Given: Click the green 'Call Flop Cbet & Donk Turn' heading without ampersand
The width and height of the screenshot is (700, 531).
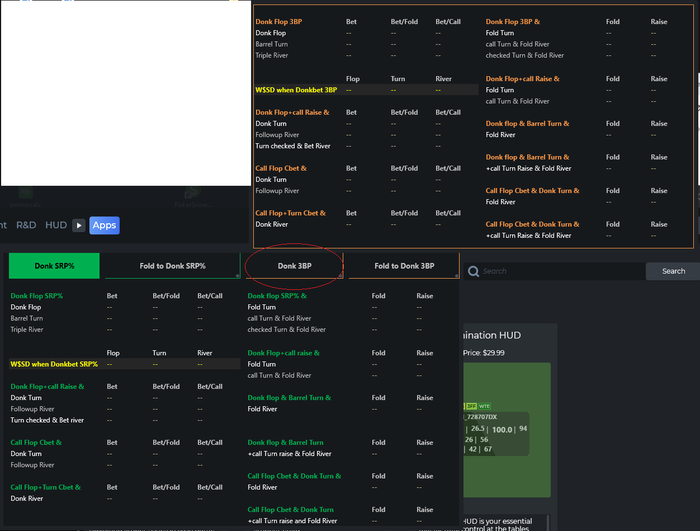Looking at the screenshot, I should click(290, 510).
